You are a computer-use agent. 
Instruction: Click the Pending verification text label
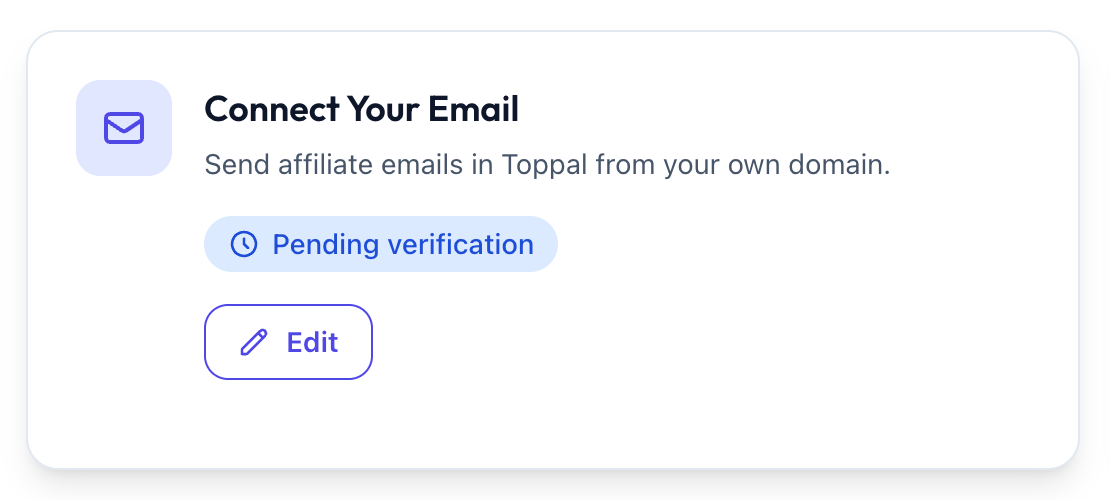(403, 245)
